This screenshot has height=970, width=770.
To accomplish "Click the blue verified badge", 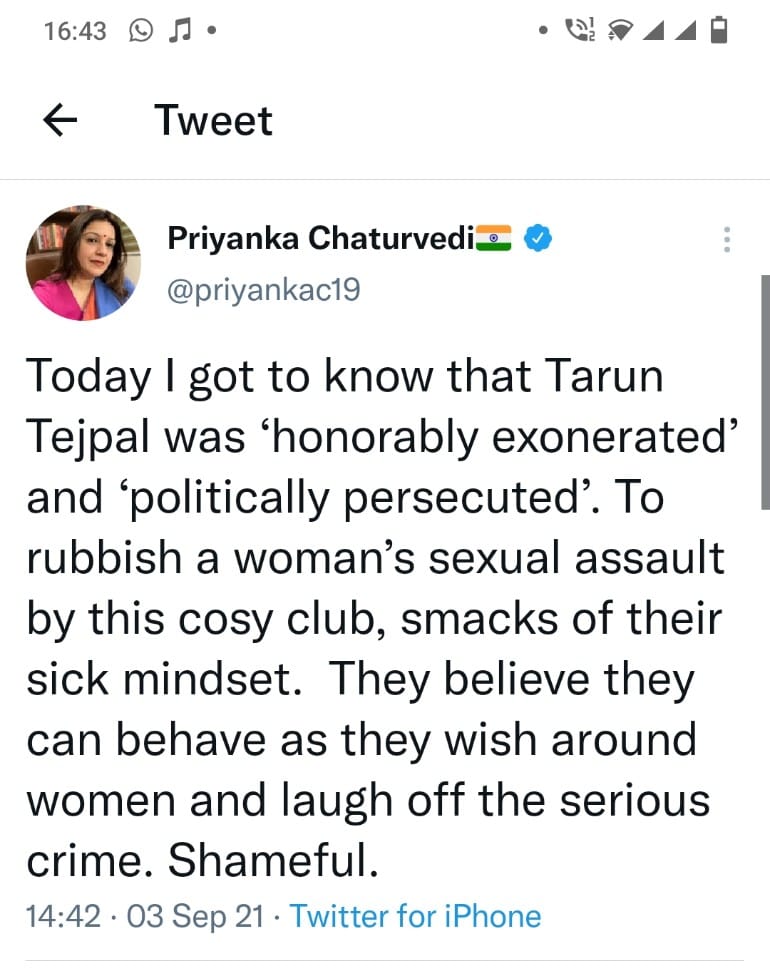I will coord(539,239).
